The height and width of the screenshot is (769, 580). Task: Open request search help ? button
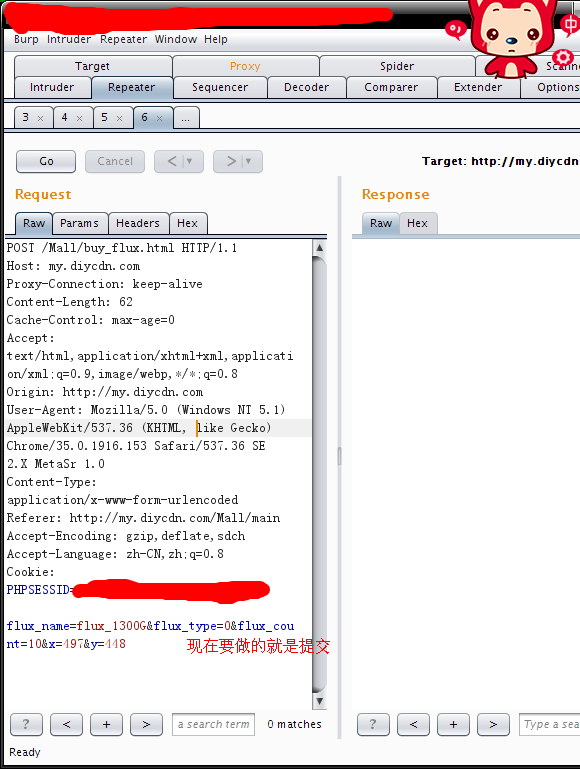pos(26,724)
